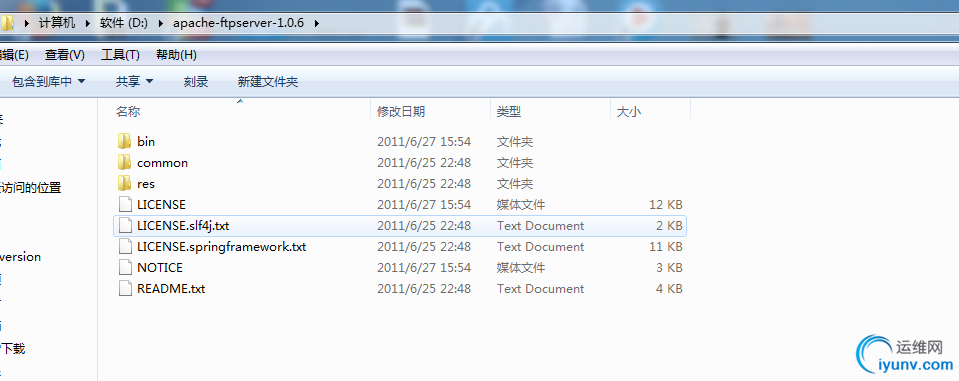Click the 11 KB size value

click(x=665, y=247)
